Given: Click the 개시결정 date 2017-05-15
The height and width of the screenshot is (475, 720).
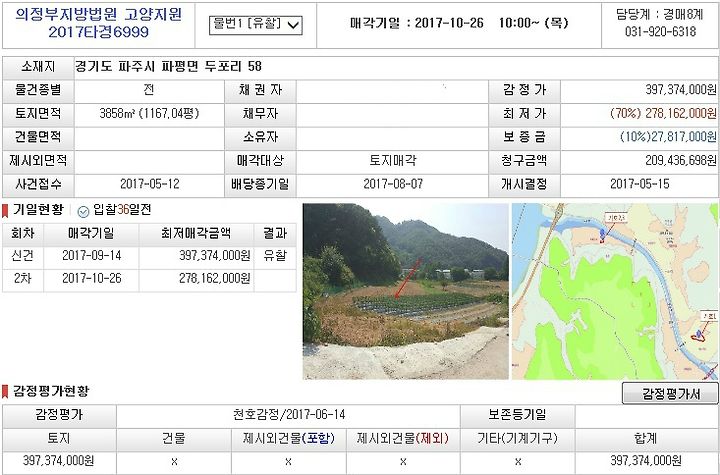Looking at the screenshot, I should tap(640, 184).
